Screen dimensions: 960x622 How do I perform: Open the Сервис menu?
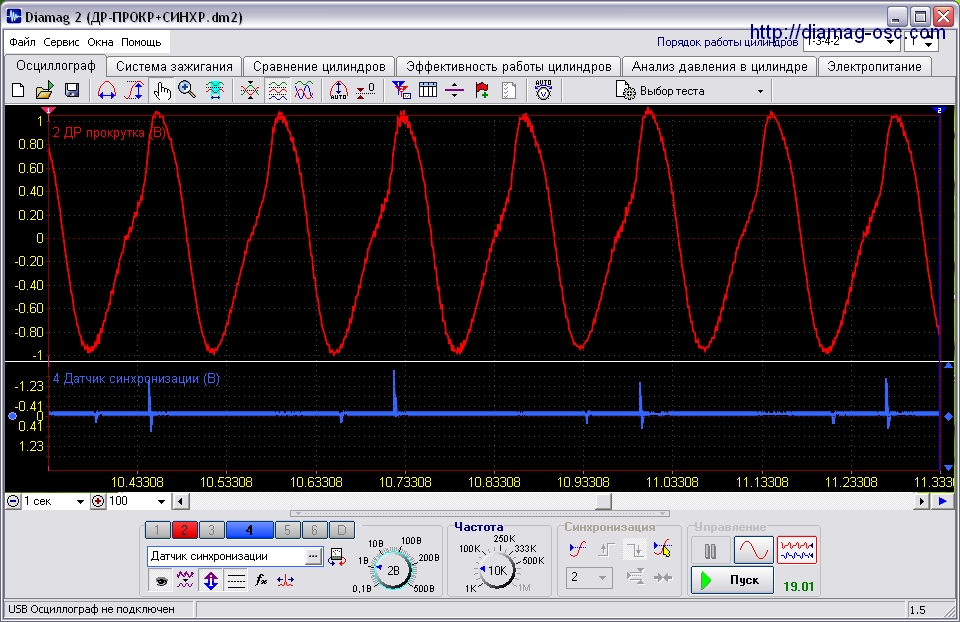[61, 42]
